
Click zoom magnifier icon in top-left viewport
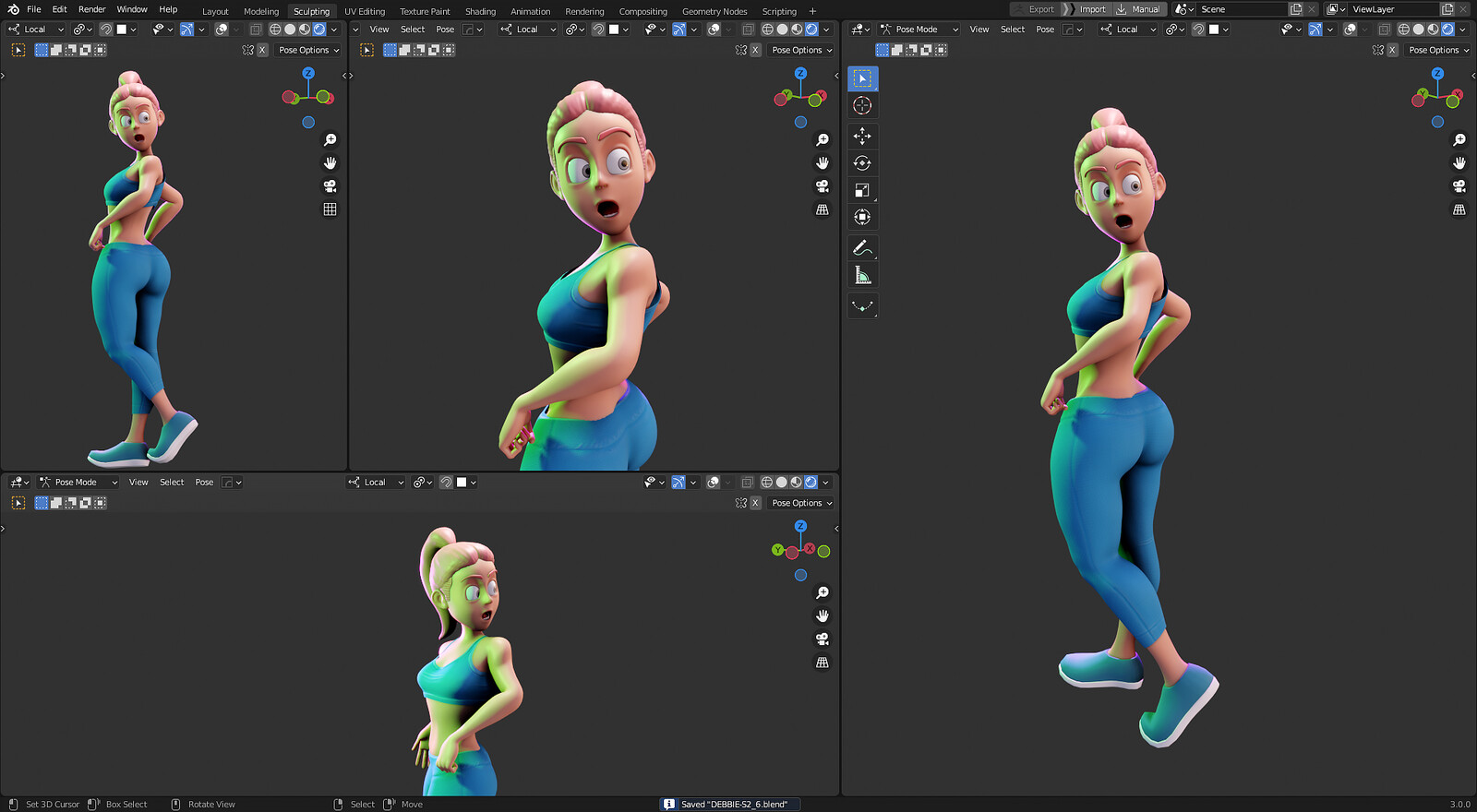click(330, 140)
